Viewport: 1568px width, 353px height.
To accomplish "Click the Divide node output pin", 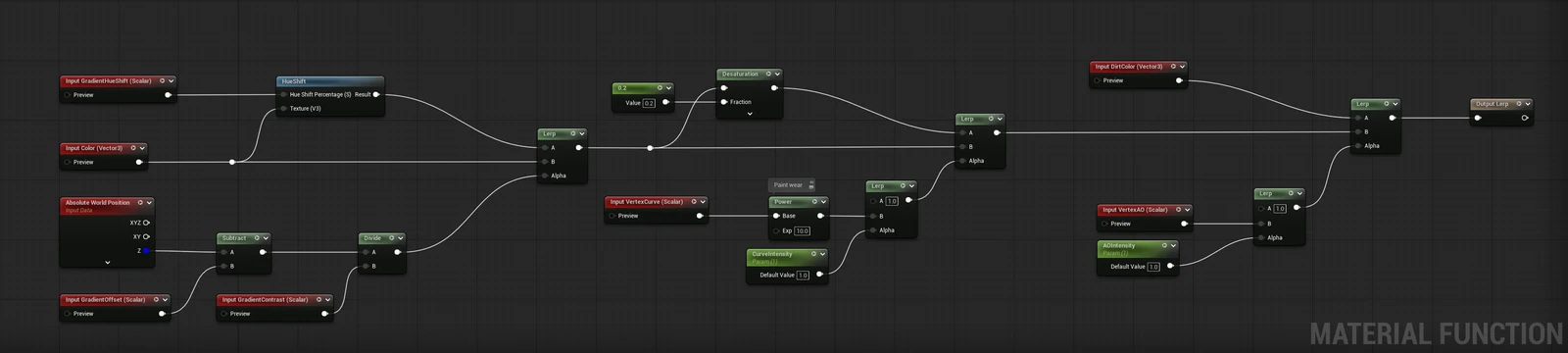I will pyautogui.click(x=397, y=252).
